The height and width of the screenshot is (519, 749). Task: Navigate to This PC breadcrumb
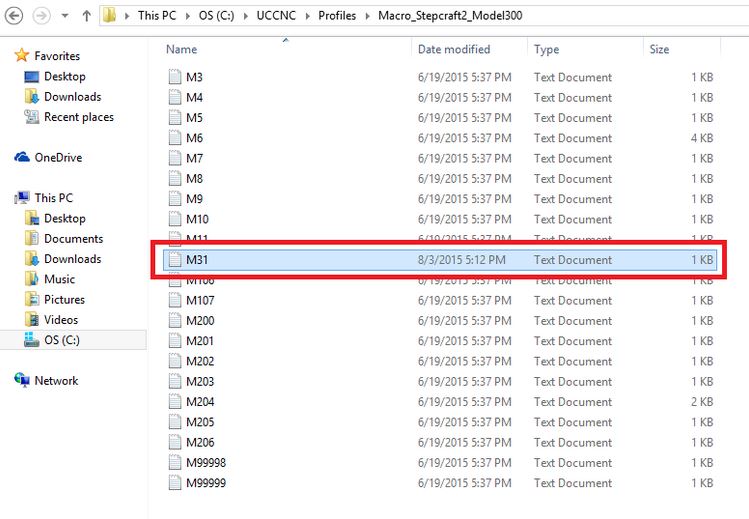(x=161, y=16)
